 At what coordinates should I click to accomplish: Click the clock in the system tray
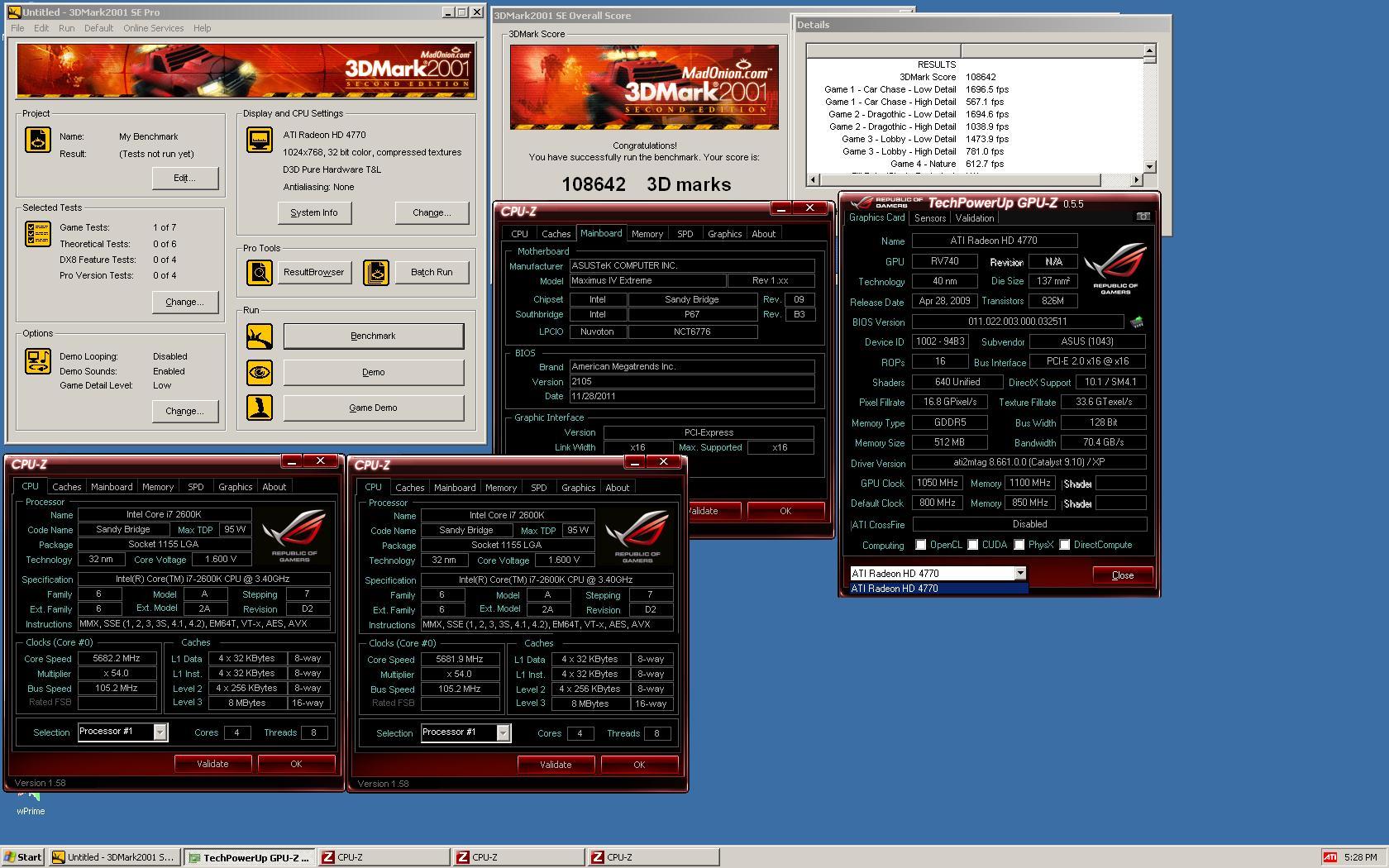click(x=1361, y=857)
